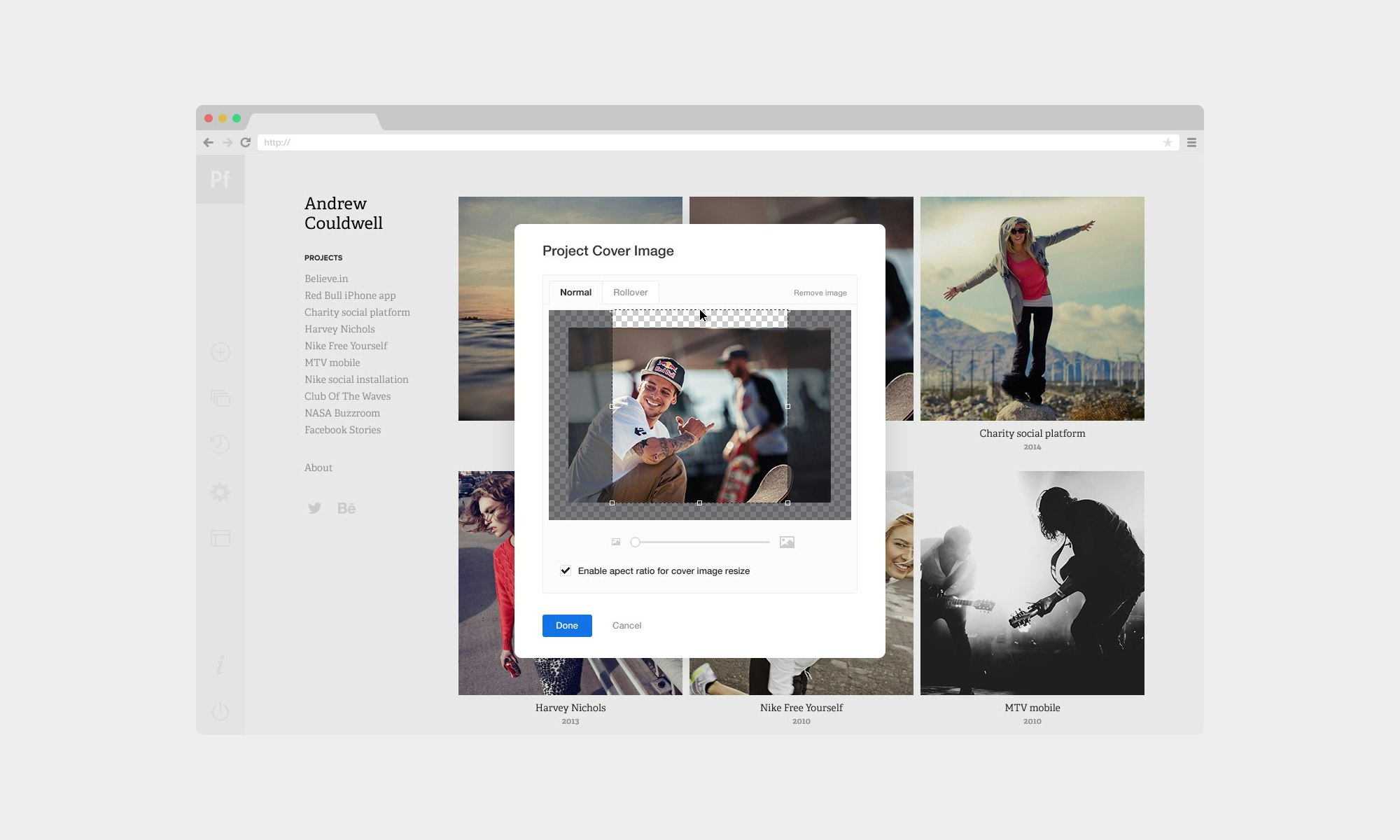The image size is (1400, 840).
Task: Click the Remove image link
Action: [820, 293]
